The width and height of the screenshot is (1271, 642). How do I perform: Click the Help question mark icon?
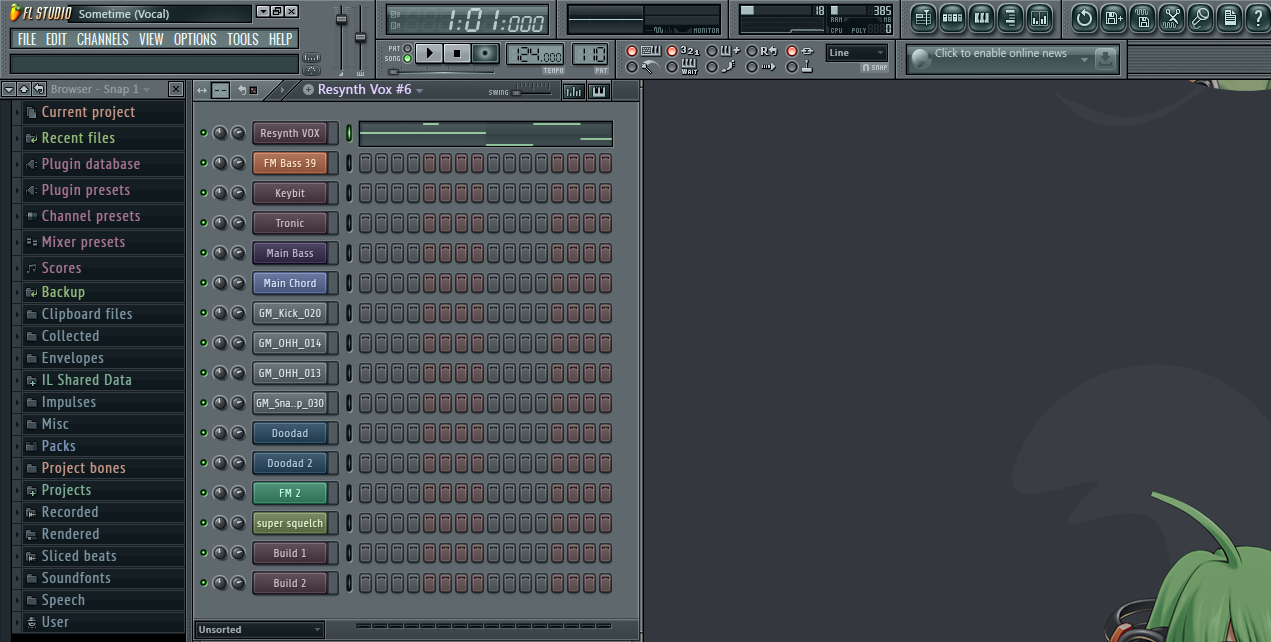(1257, 18)
